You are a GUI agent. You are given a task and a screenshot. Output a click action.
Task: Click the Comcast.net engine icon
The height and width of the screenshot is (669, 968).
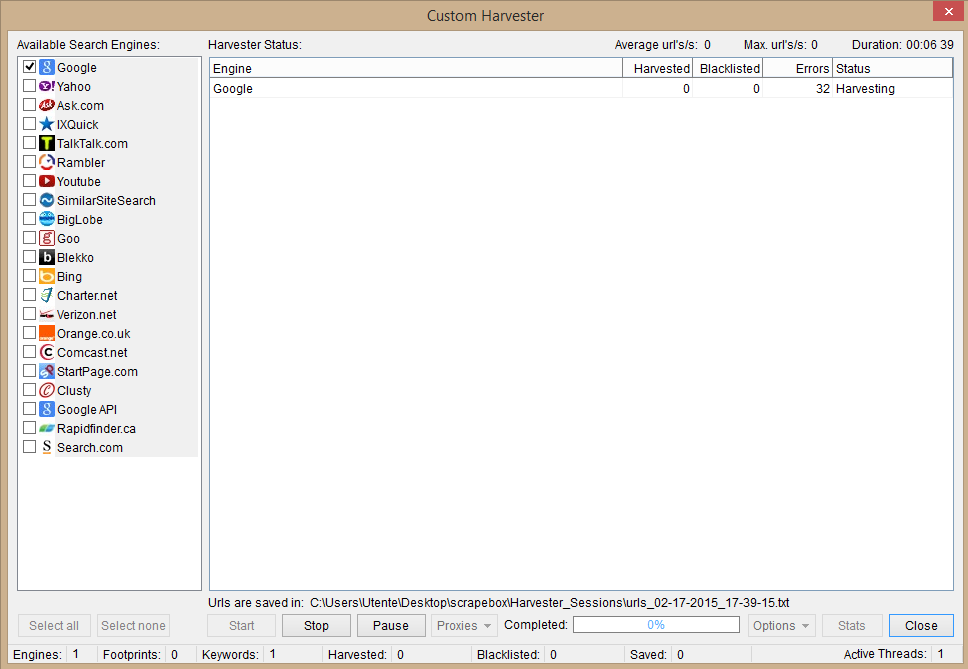coord(47,352)
